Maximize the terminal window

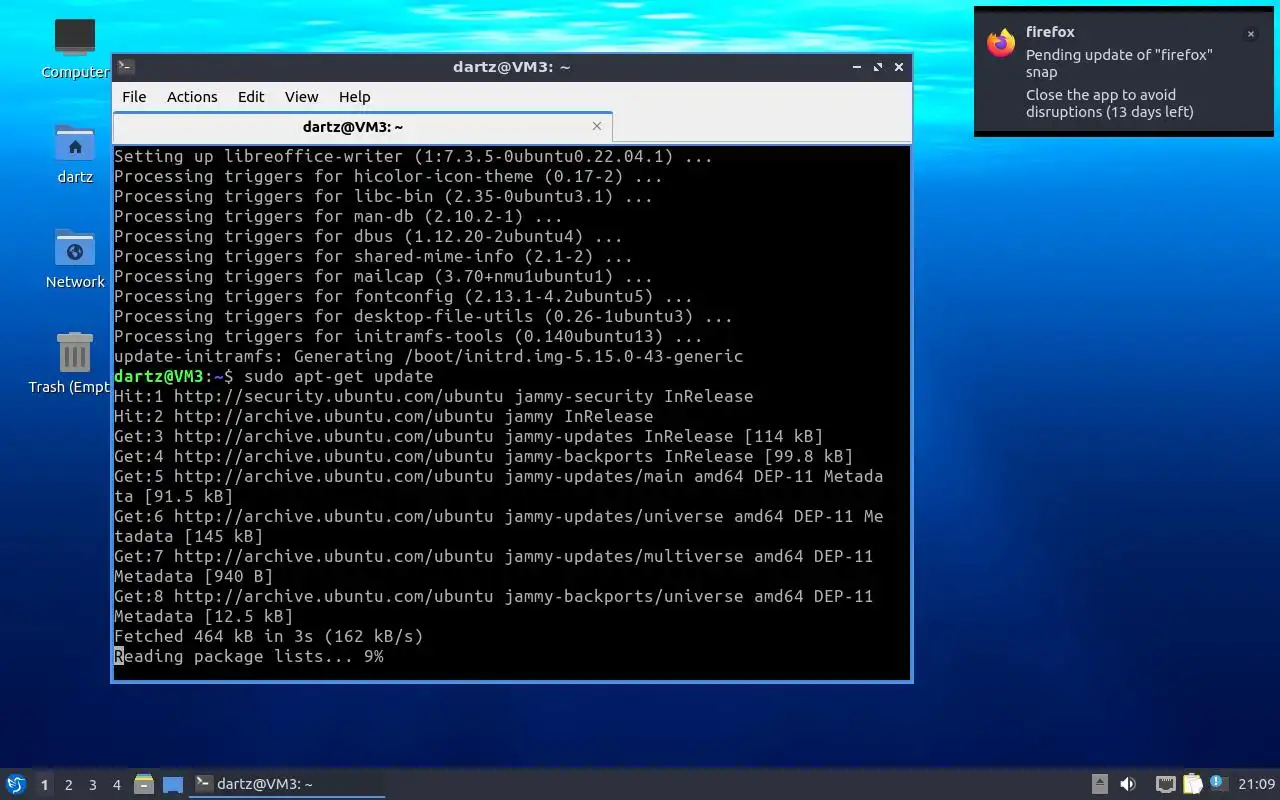point(878,67)
